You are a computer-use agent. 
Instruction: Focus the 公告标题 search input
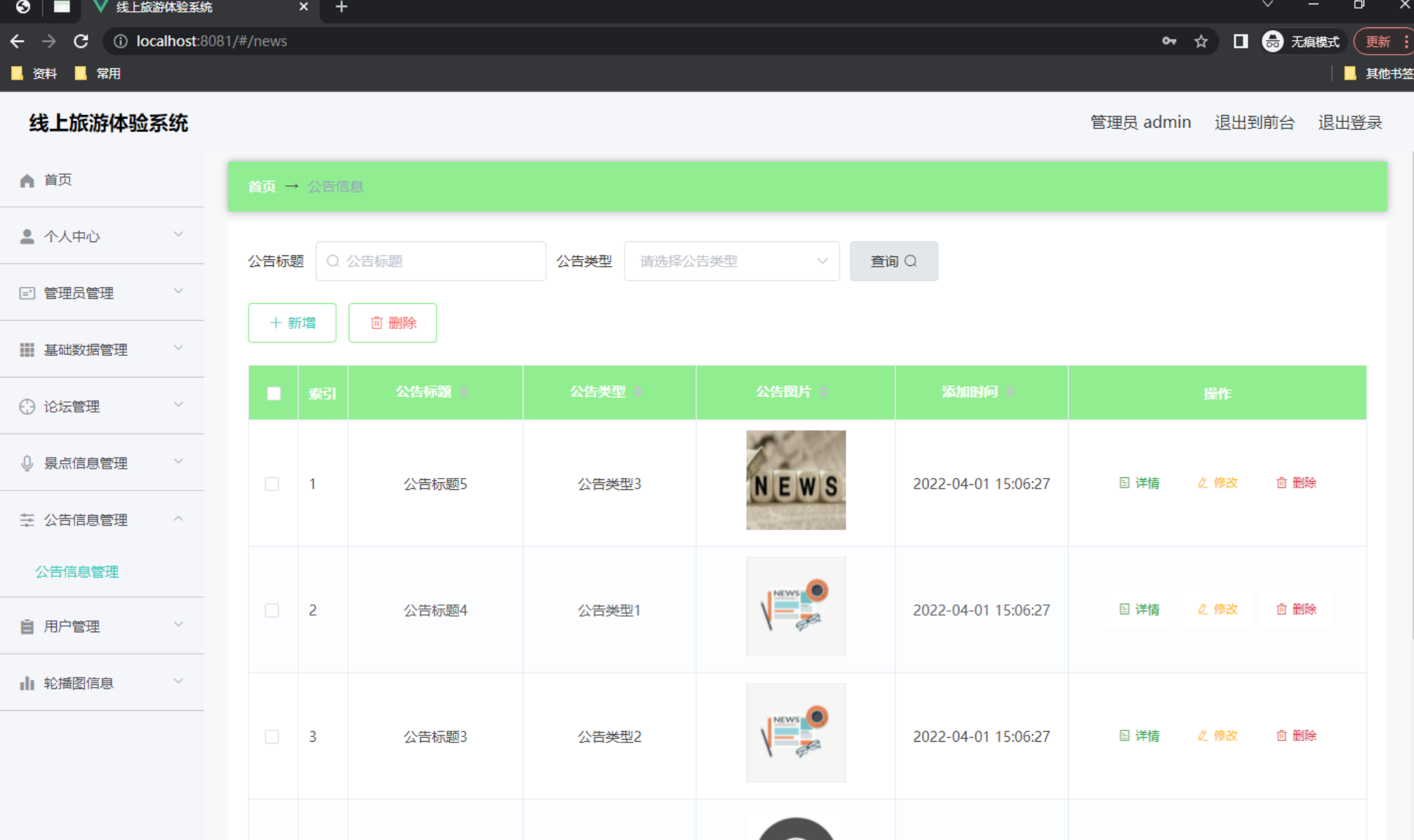(x=431, y=261)
